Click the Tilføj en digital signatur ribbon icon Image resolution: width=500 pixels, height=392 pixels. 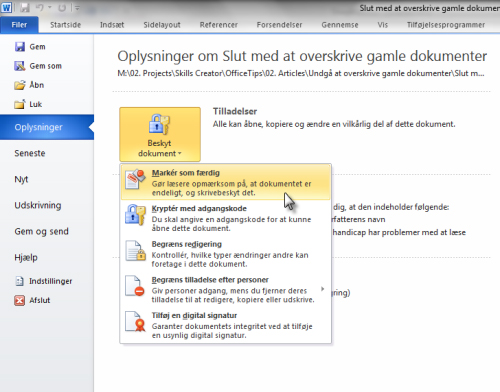click(x=135, y=322)
